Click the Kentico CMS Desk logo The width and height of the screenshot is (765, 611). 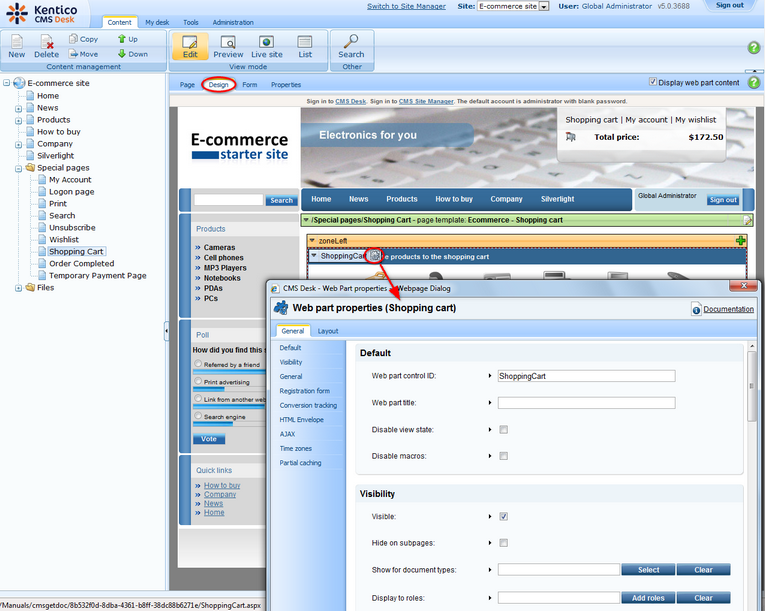(41, 14)
